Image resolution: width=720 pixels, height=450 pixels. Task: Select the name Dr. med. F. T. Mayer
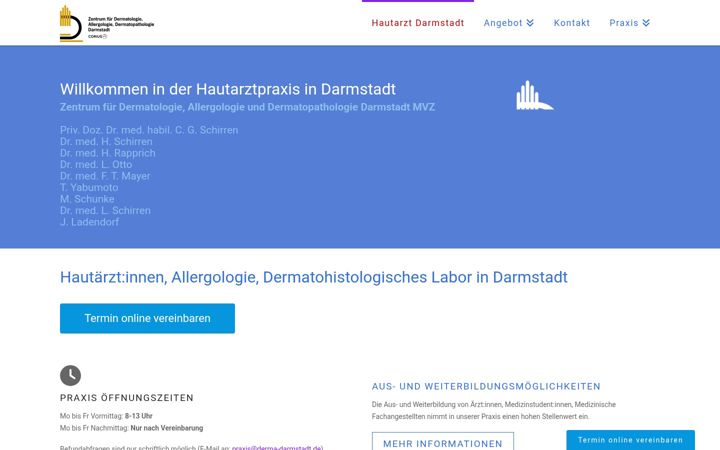[x=105, y=176]
